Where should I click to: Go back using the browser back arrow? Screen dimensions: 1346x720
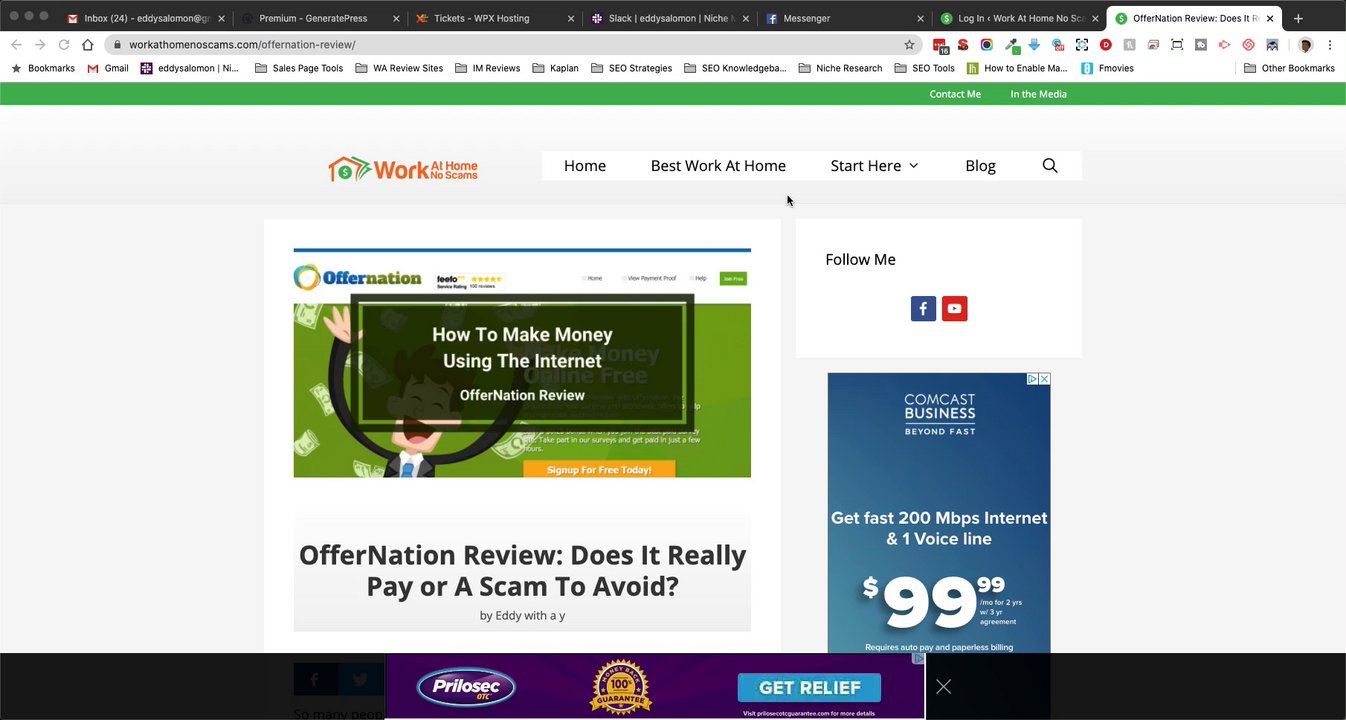16,45
